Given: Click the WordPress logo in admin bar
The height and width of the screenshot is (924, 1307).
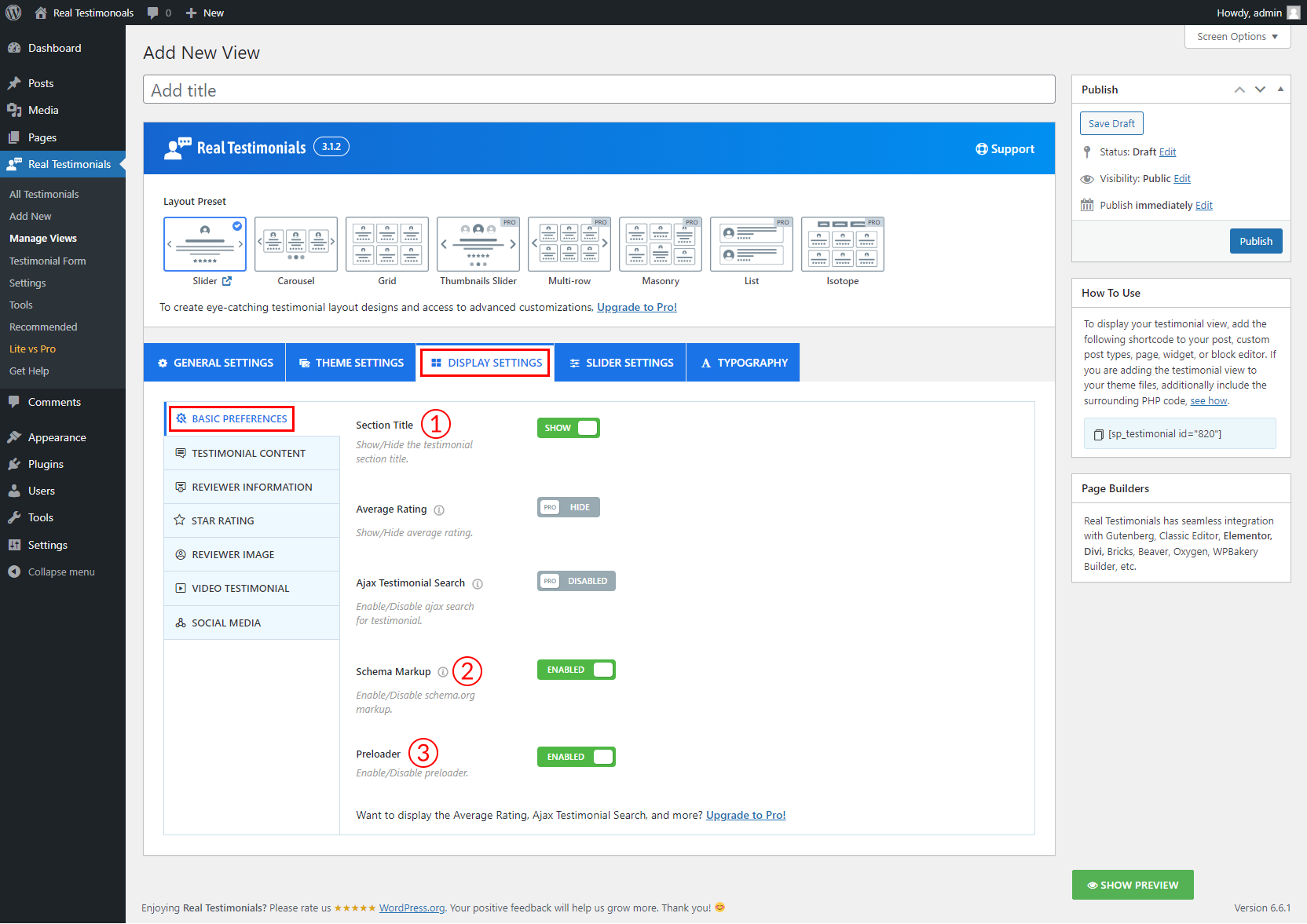Looking at the screenshot, I should tap(13, 13).
